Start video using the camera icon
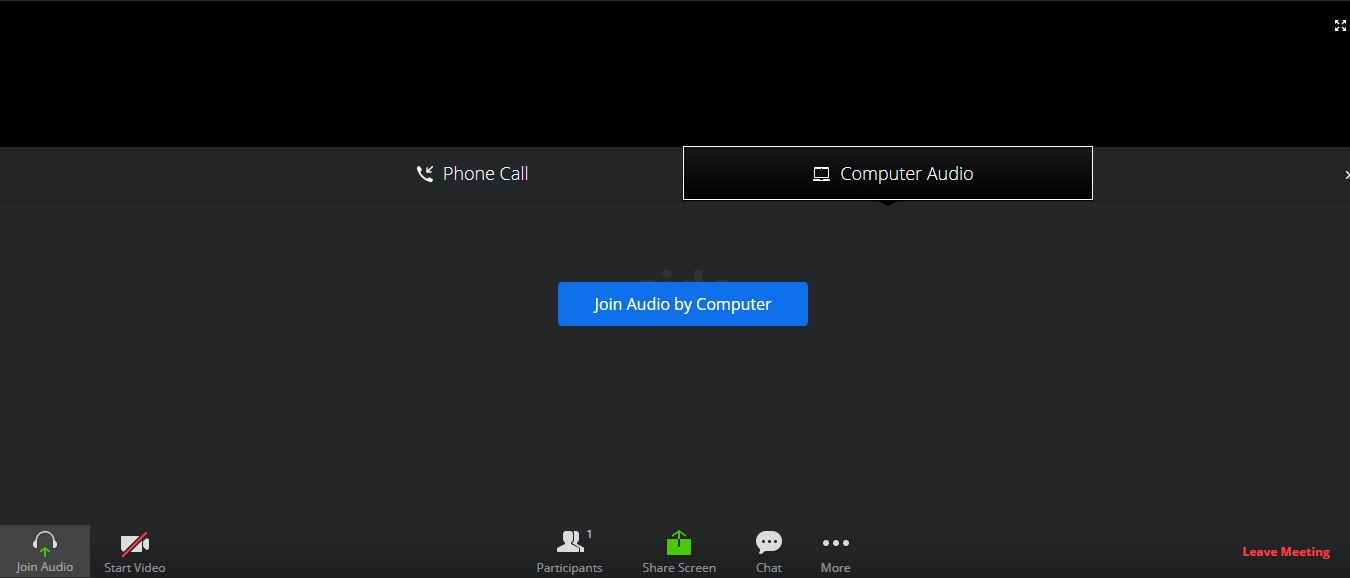The height and width of the screenshot is (578, 1350). [135, 544]
